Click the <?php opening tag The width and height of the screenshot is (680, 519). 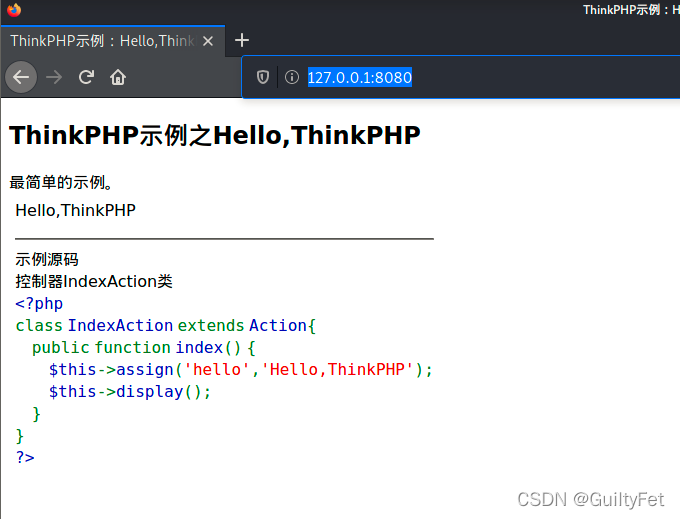click(x=39, y=304)
